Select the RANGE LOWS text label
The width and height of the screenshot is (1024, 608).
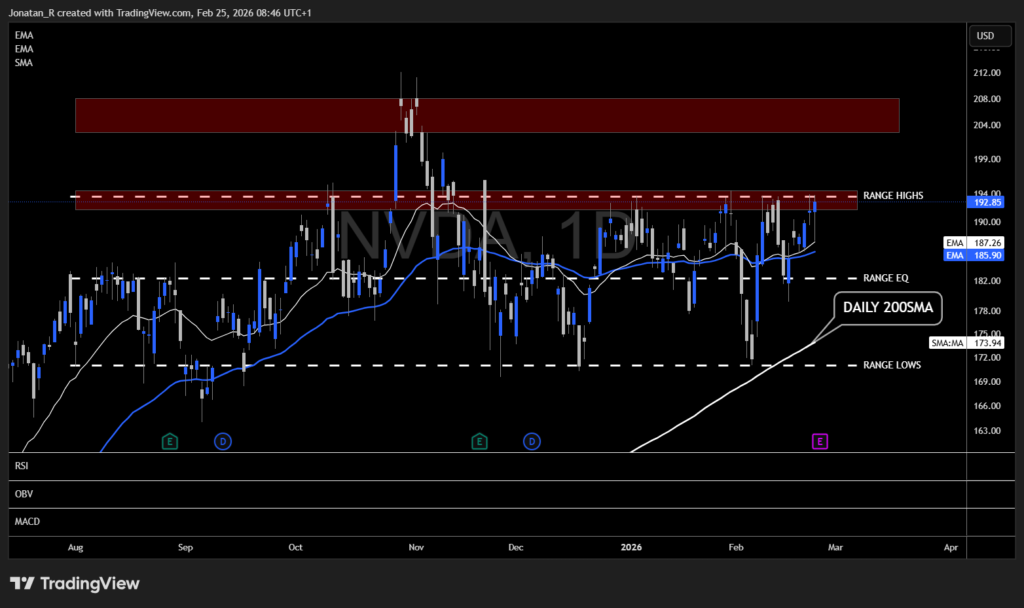click(x=892, y=365)
